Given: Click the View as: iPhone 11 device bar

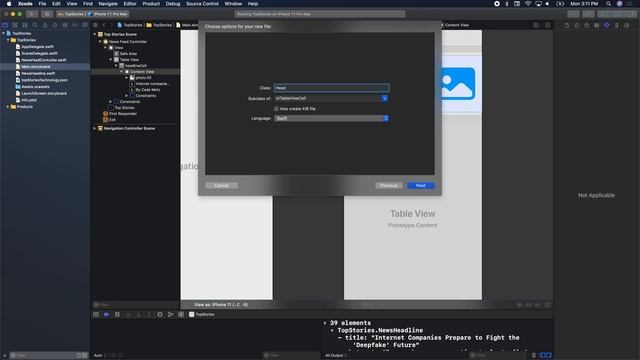Looking at the screenshot, I should click(221, 305).
